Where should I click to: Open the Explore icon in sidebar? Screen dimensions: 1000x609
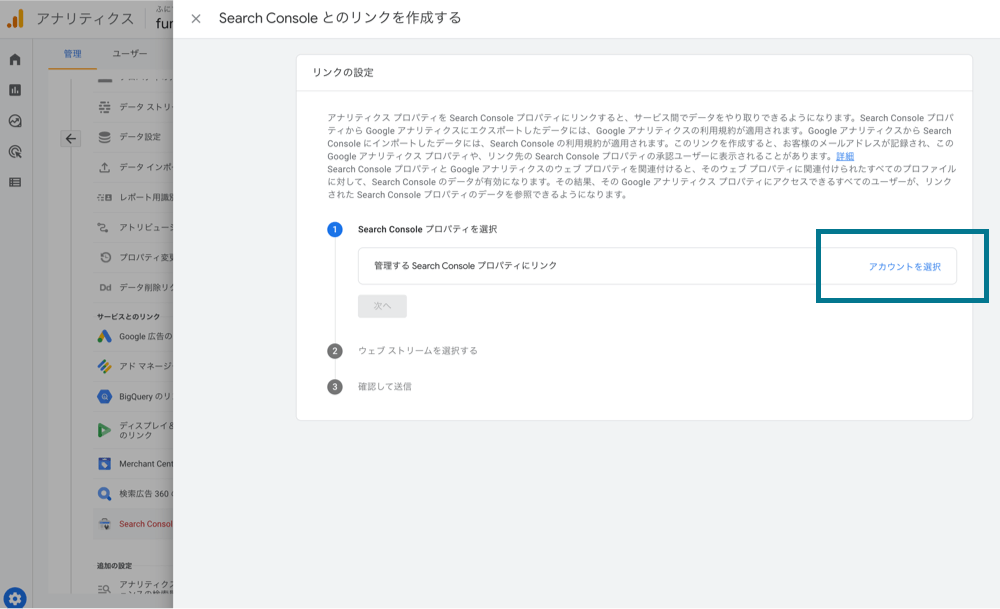[15, 121]
